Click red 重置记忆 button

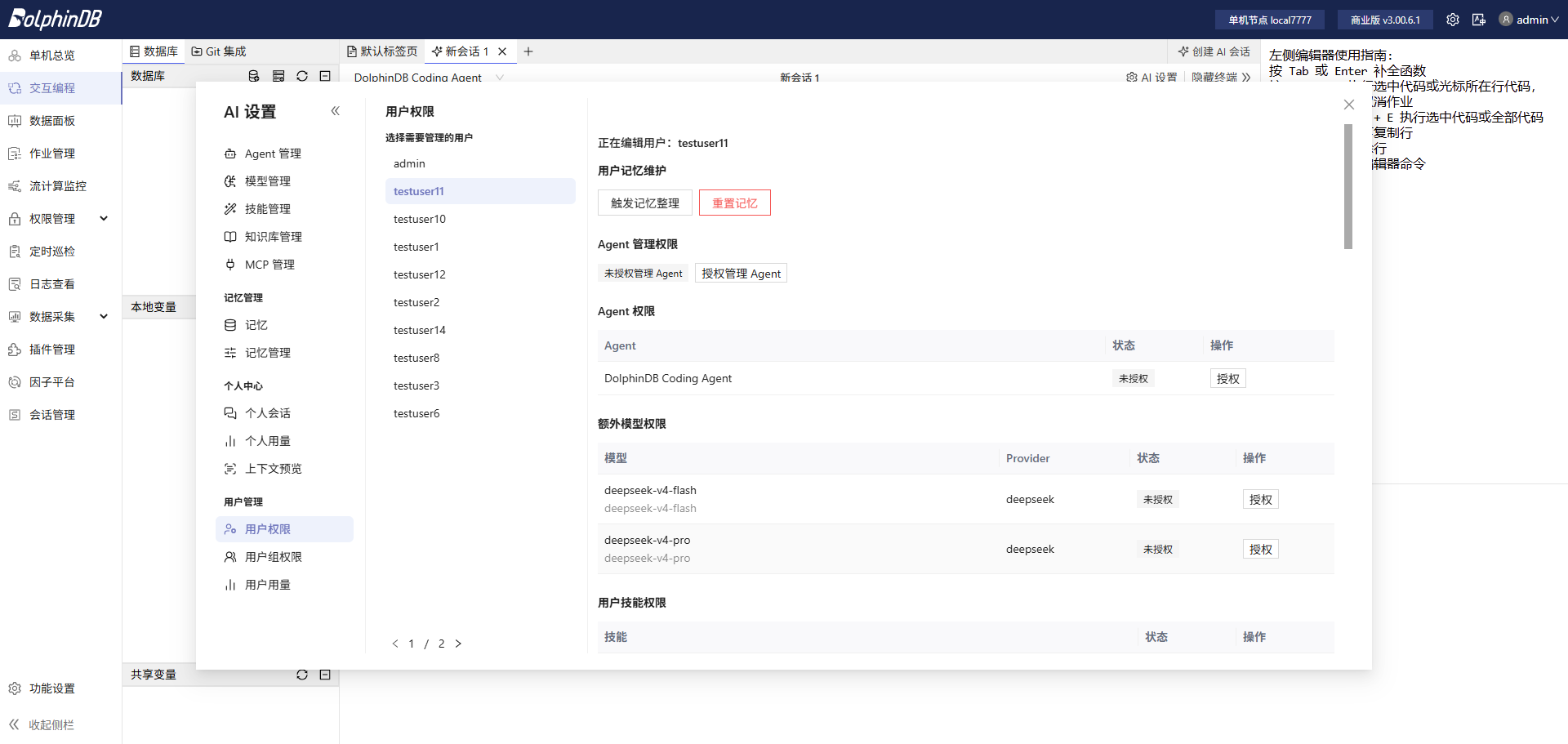(x=735, y=203)
